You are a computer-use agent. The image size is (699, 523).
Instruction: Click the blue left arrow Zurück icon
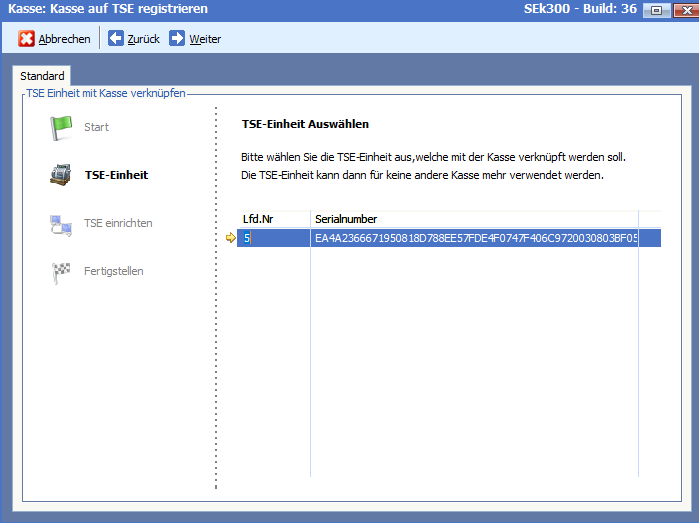[x=116, y=39]
